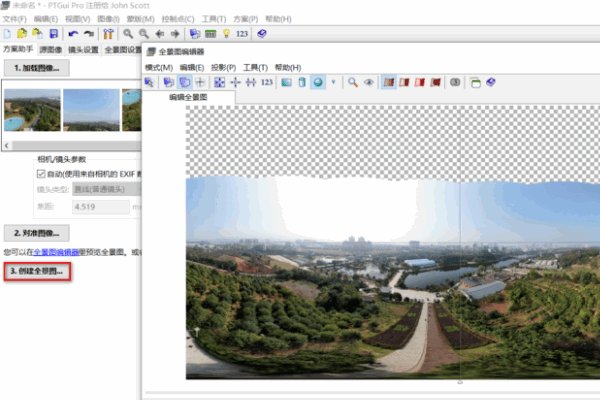Viewport: 600px width, 400px height.
Task: Click the crosshair center point icon in editor
Action: pyautogui.click(x=200, y=82)
